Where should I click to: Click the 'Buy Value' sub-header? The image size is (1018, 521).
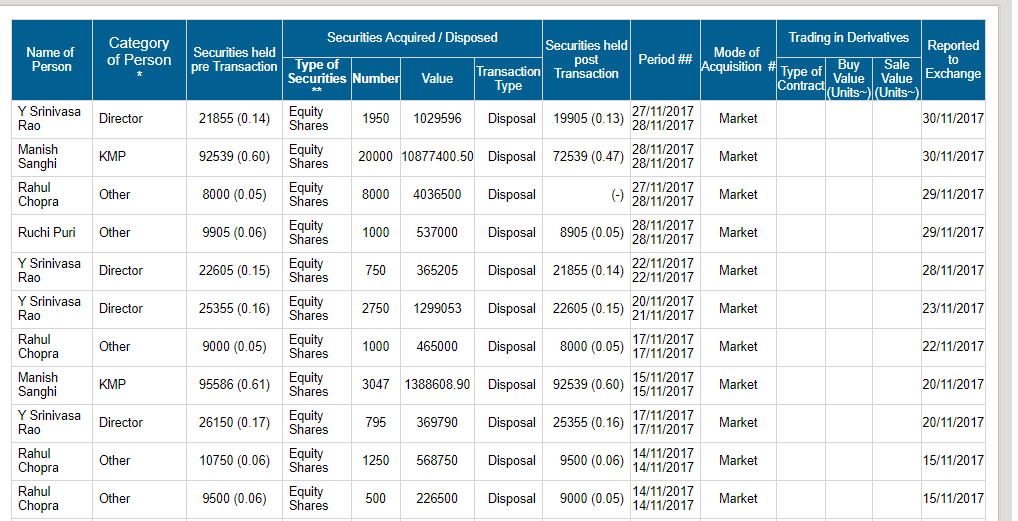coord(848,78)
